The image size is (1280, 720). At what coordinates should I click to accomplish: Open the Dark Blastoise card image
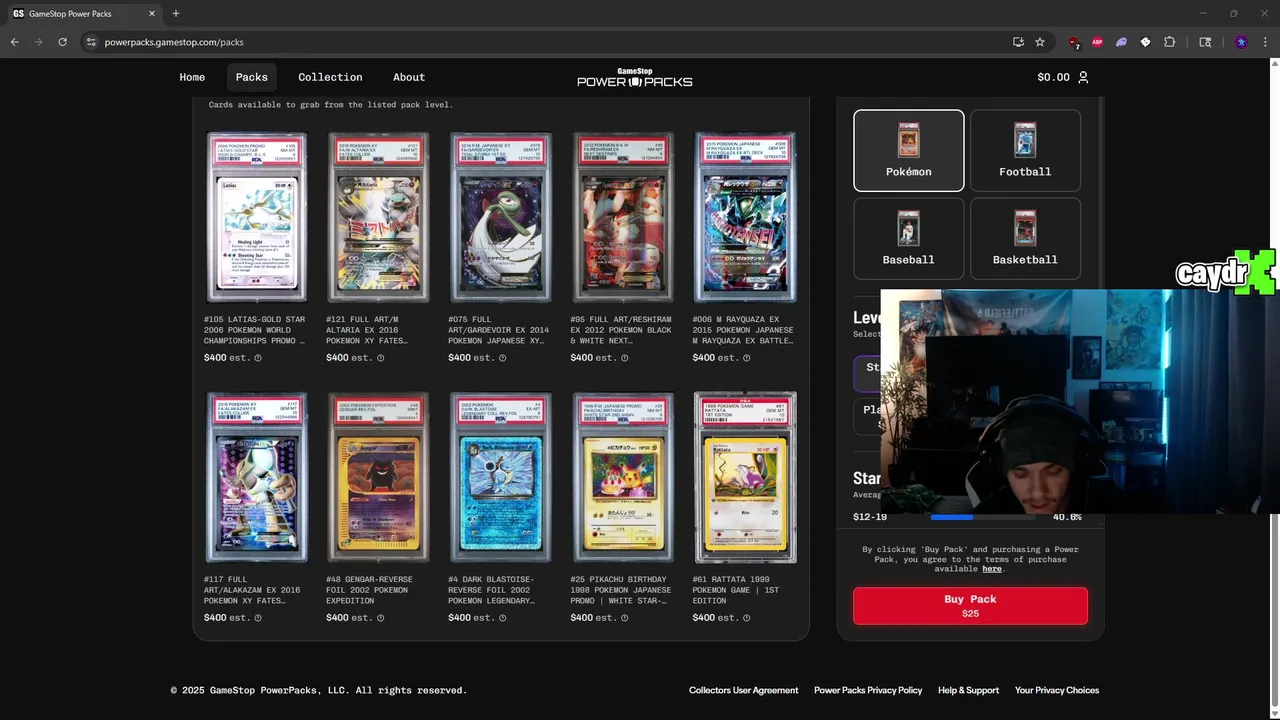click(x=501, y=477)
